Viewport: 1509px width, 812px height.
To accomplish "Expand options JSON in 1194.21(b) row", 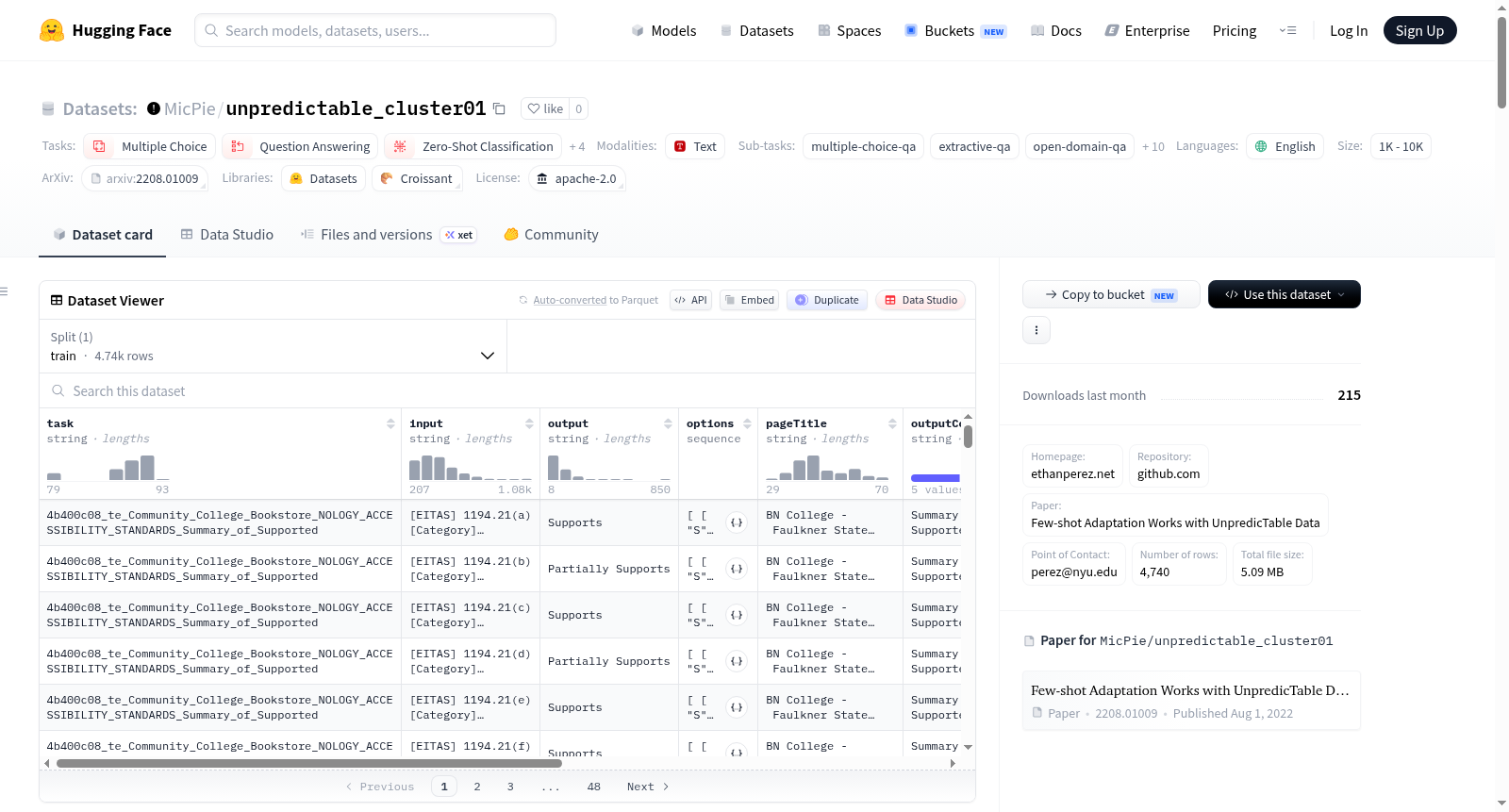I will 737,569.
